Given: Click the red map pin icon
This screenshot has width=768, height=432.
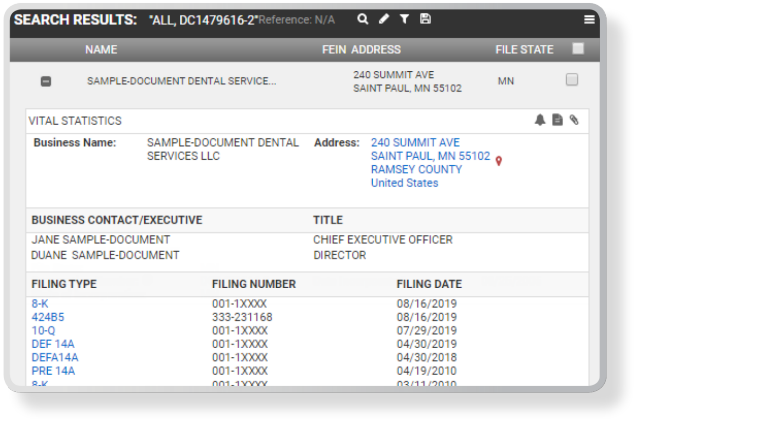Looking at the screenshot, I should click(499, 161).
